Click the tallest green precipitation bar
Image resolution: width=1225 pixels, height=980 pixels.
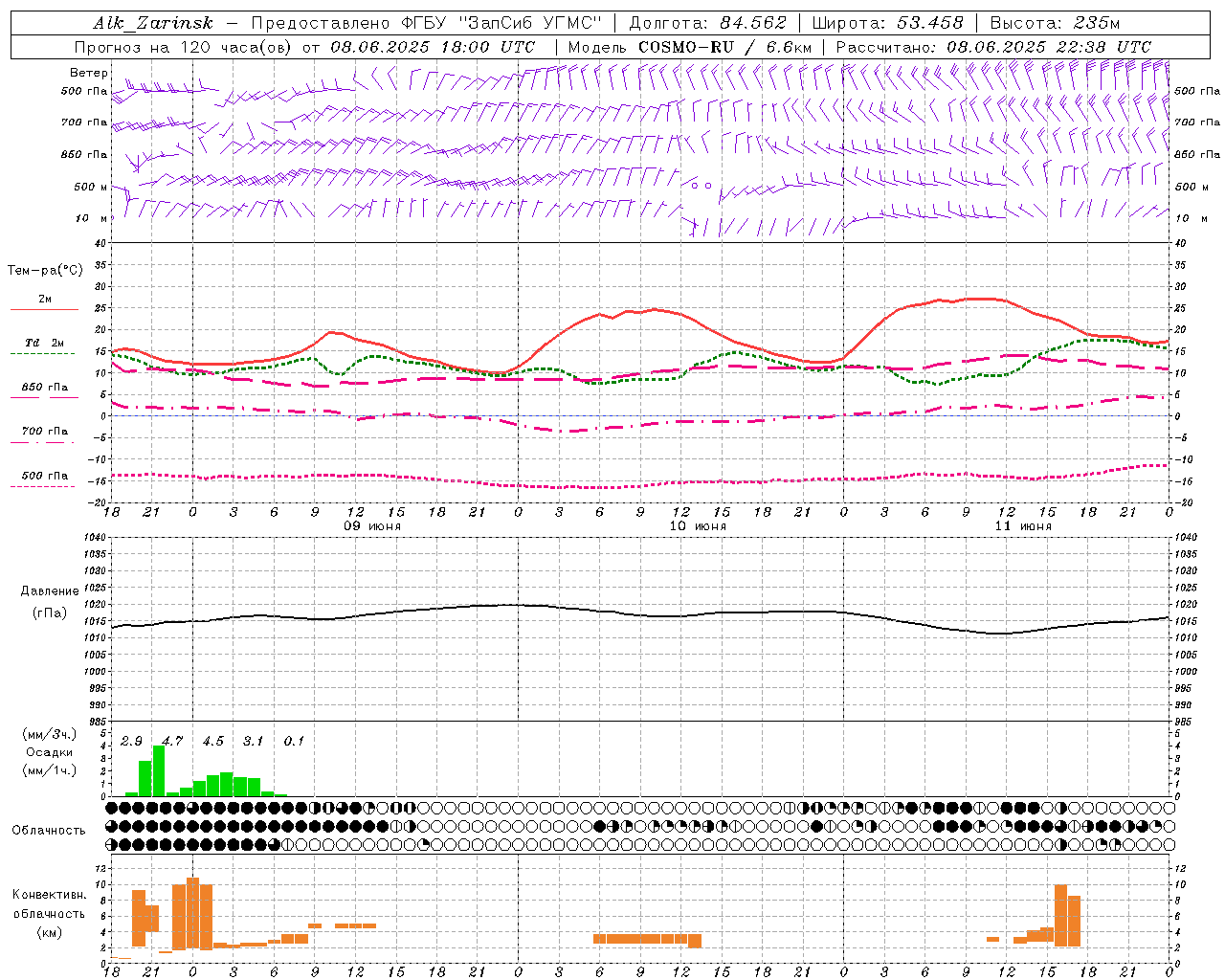pyautogui.click(x=159, y=770)
